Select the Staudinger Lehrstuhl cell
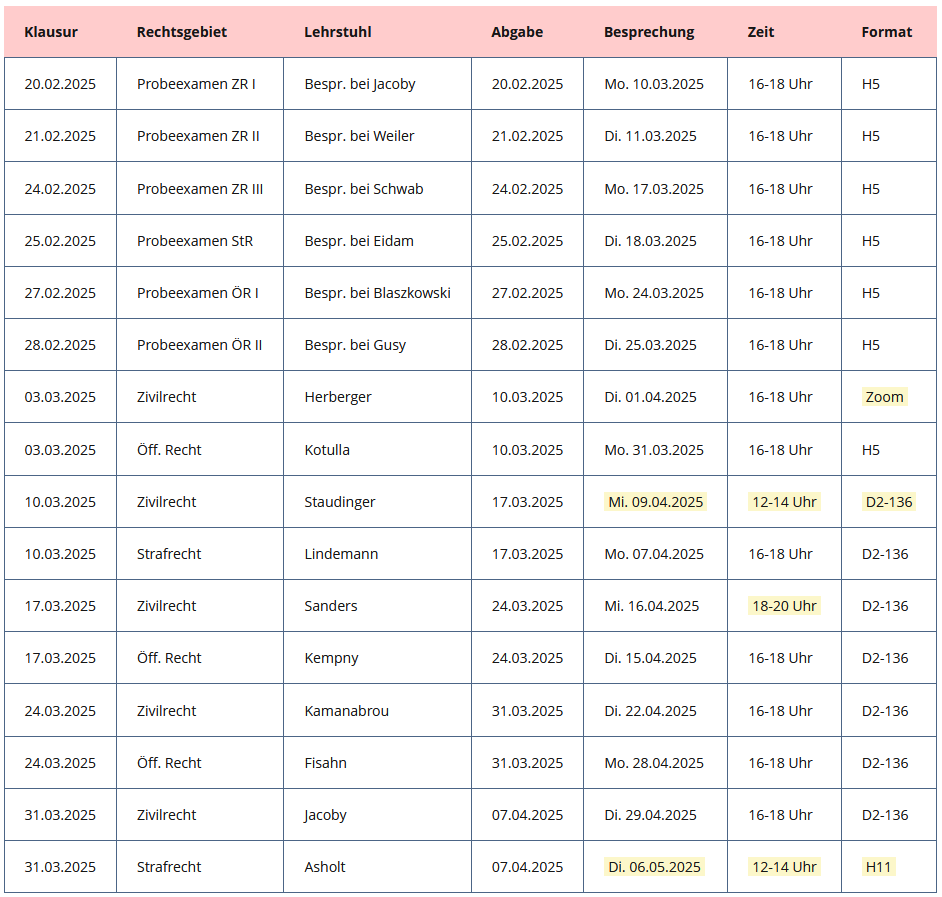 (339, 502)
